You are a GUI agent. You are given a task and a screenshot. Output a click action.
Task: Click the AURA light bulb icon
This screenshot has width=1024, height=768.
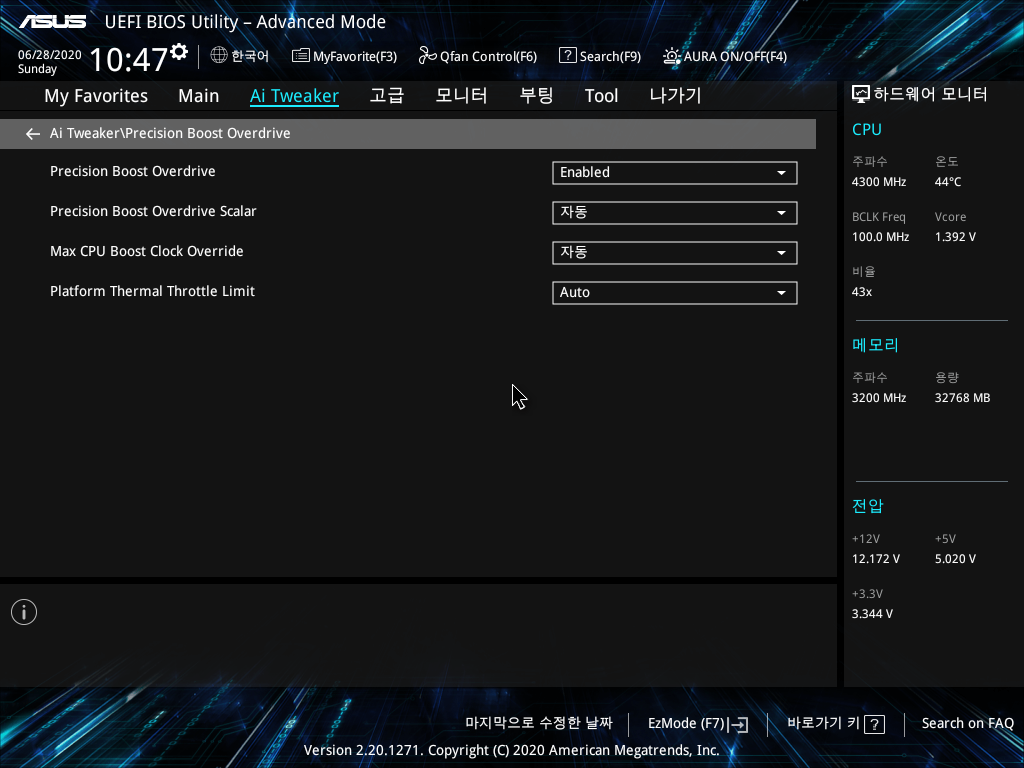671,56
